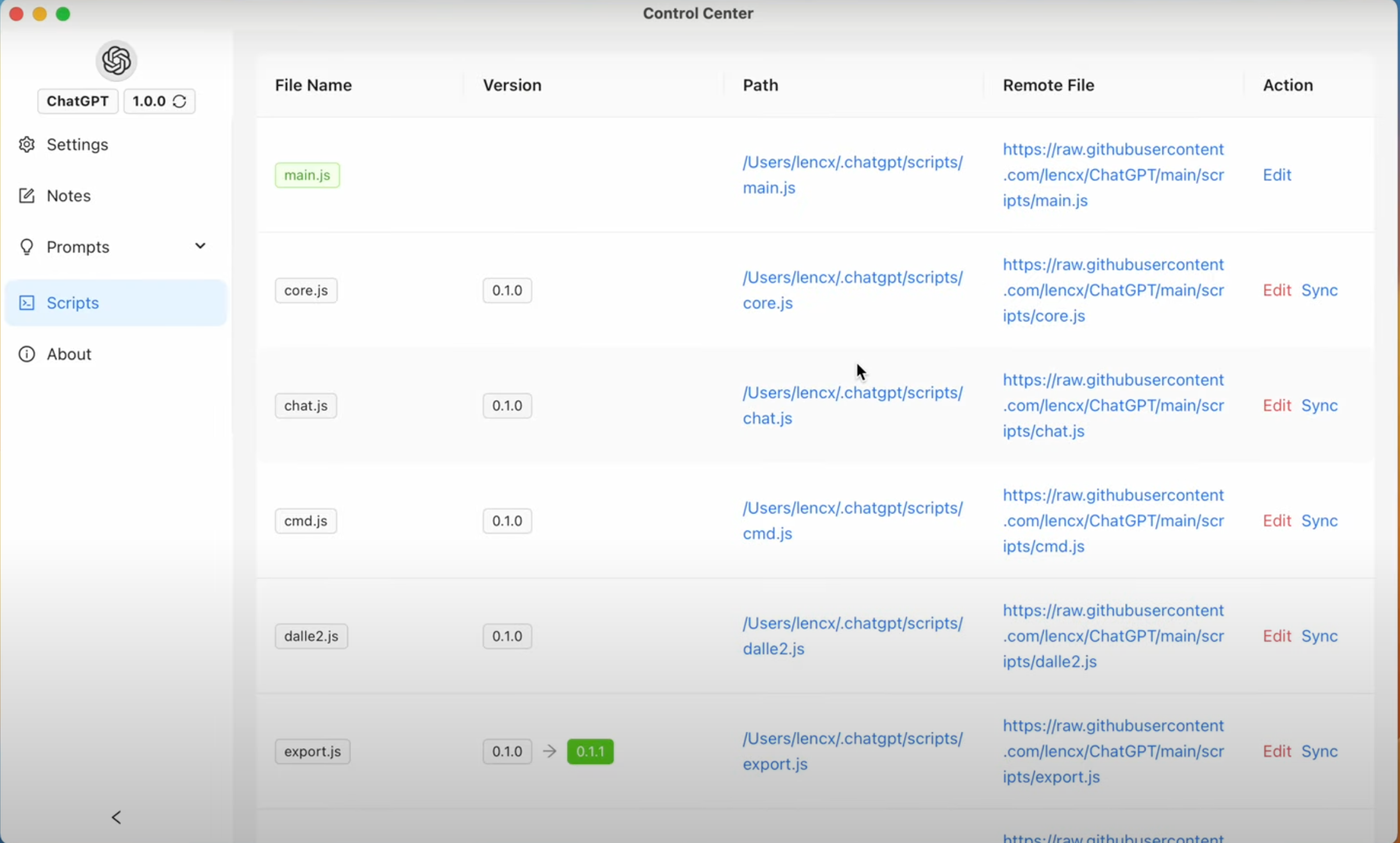Click Edit for main.js
The height and width of the screenshot is (843, 1400).
[1277, 175]
